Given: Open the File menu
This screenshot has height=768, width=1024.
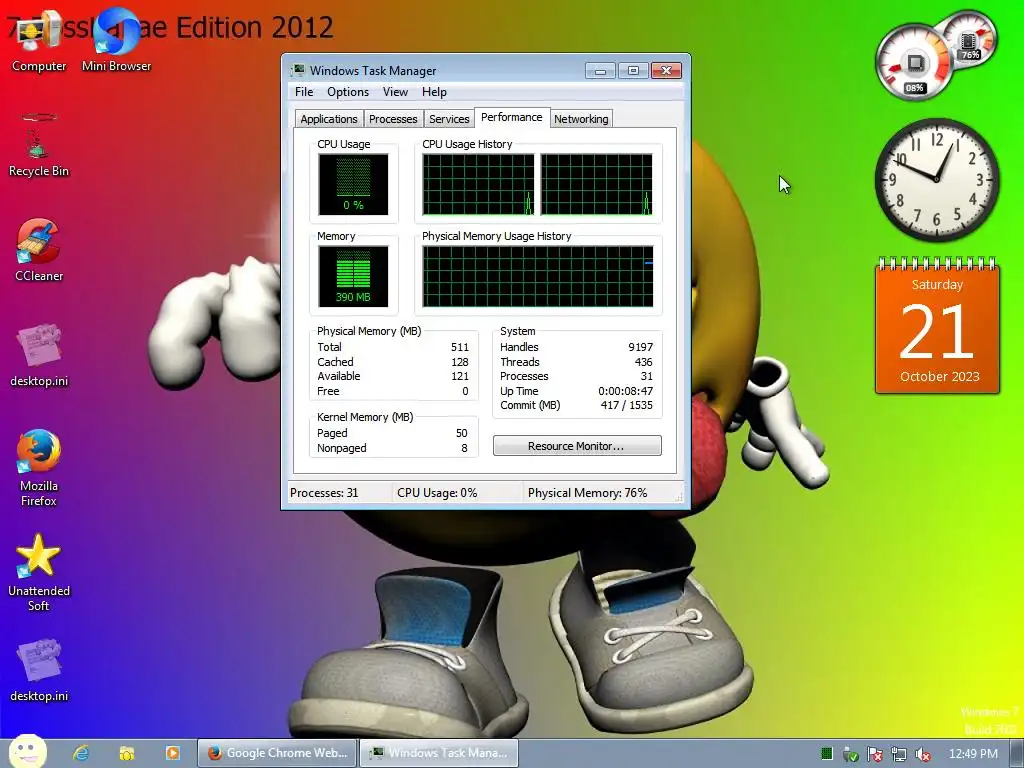Looking at the screenshot, I should (x=304, y=92).
